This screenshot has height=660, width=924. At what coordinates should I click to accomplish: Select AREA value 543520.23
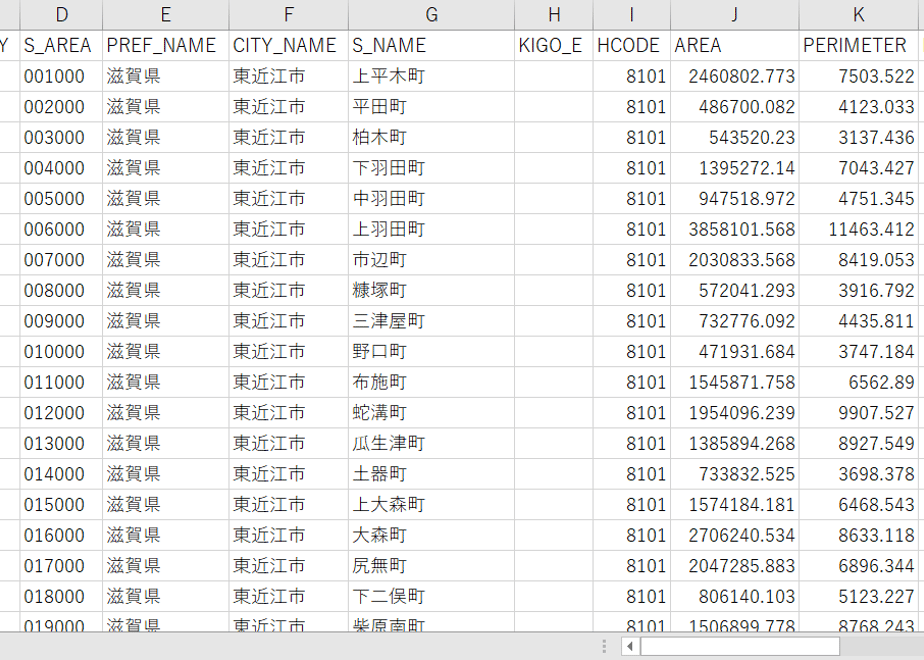pyautogui.click(x=735, y=137)
